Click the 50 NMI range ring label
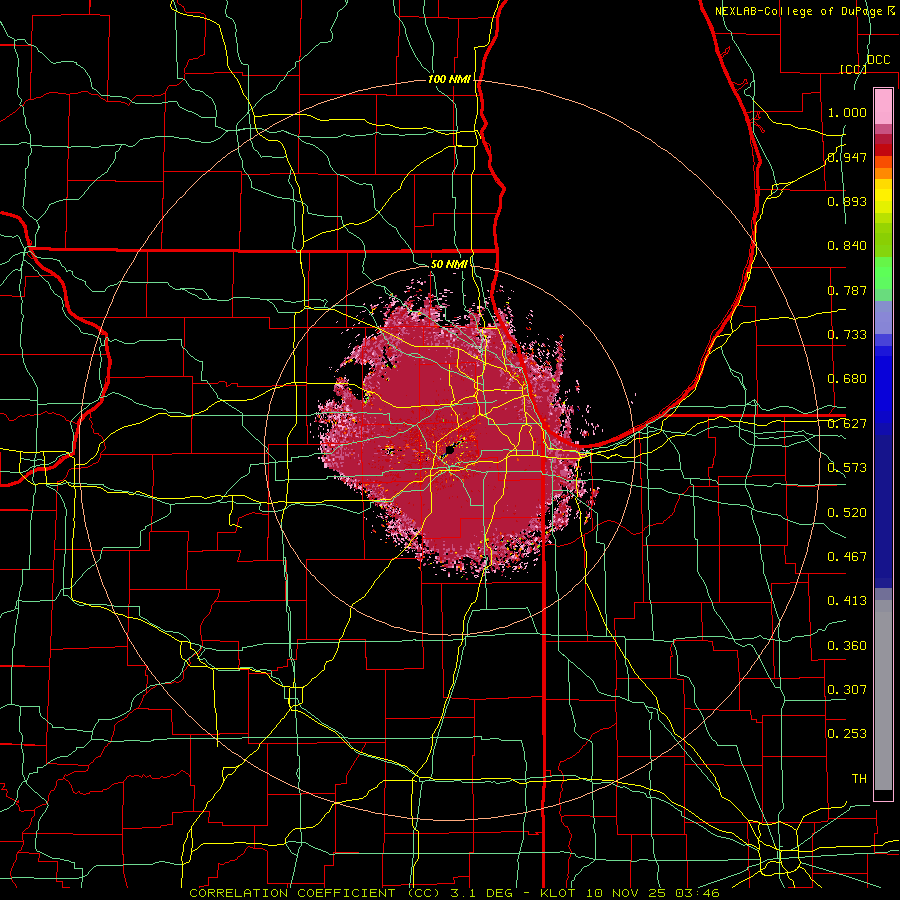900x900 pixels. (449, 264)
